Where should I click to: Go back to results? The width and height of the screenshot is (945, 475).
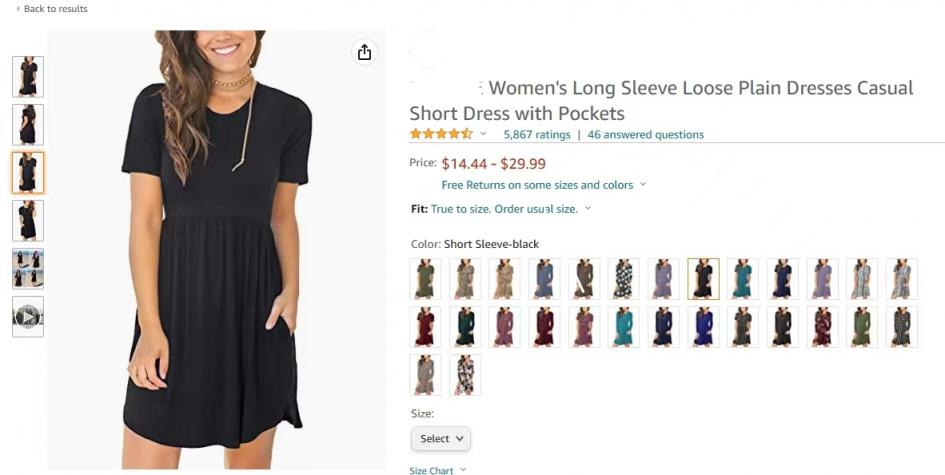point(52,8)
